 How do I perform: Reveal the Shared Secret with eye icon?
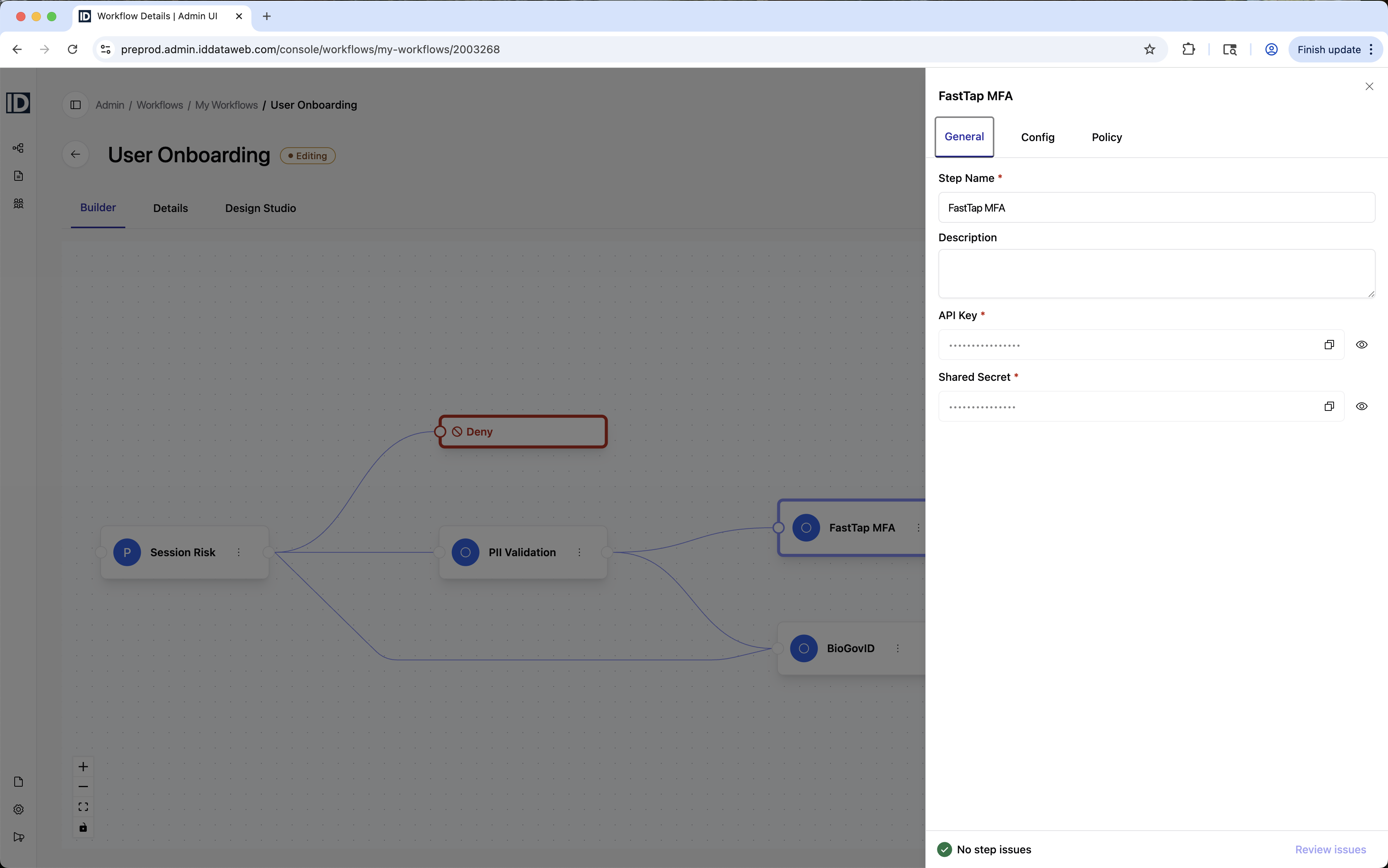(1361, 407)
